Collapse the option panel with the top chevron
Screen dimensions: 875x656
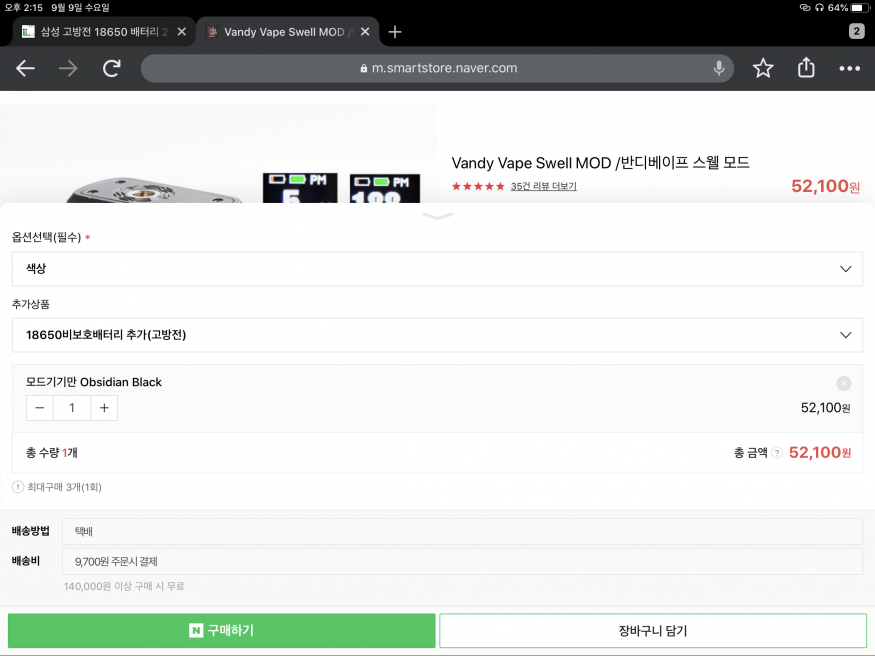(x=438, y=216)
